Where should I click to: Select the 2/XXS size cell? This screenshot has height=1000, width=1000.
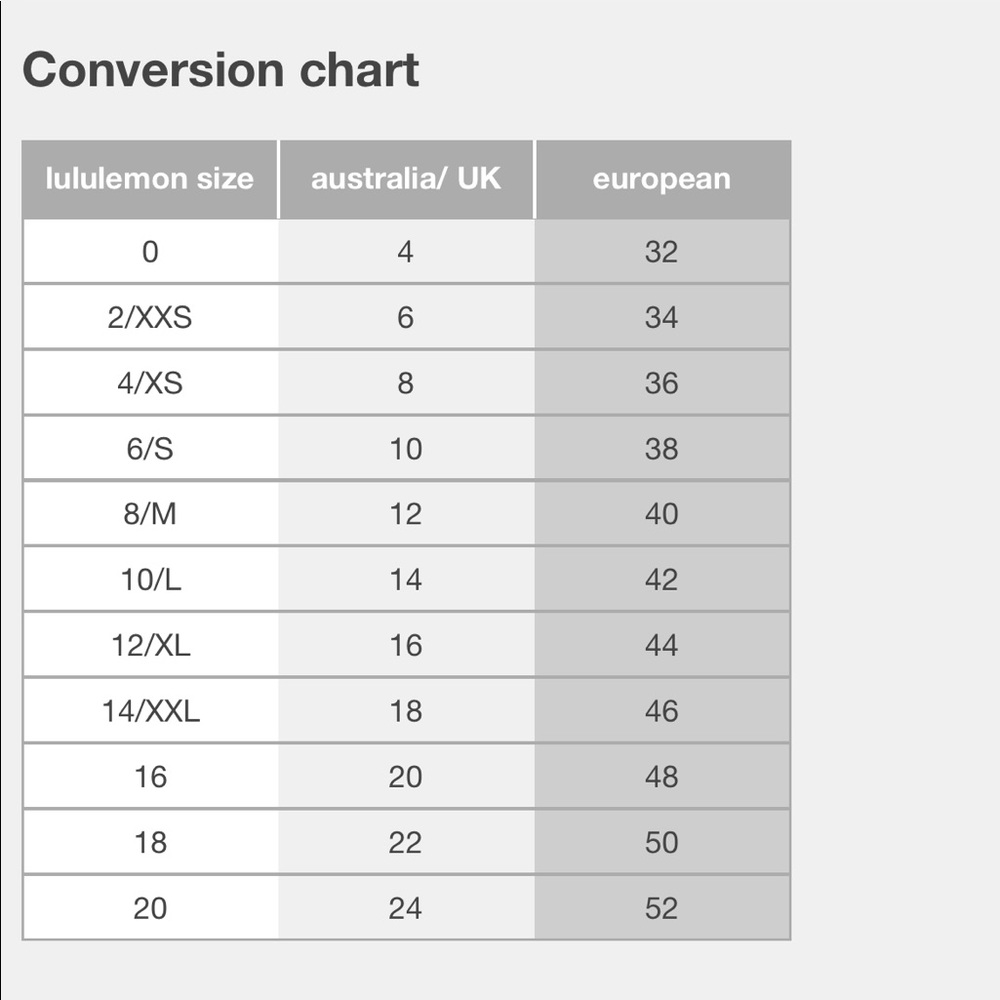coord(150,317)
